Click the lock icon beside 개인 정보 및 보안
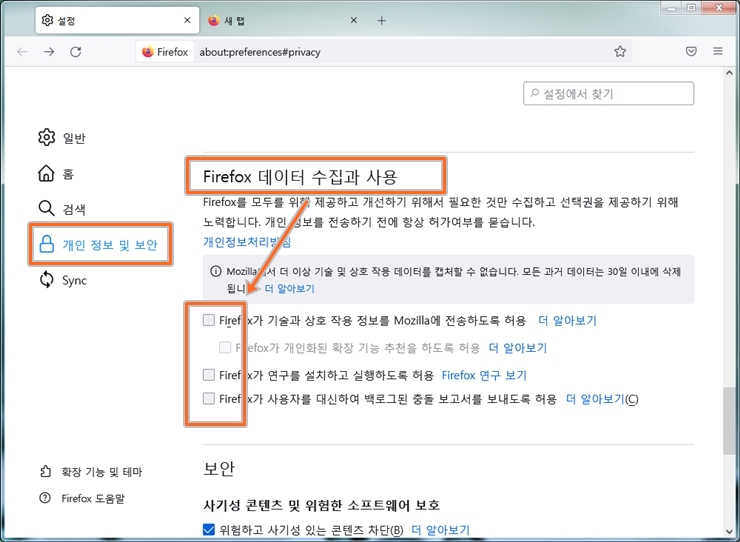This screenshot has width=740, height=542. point(46,244)
